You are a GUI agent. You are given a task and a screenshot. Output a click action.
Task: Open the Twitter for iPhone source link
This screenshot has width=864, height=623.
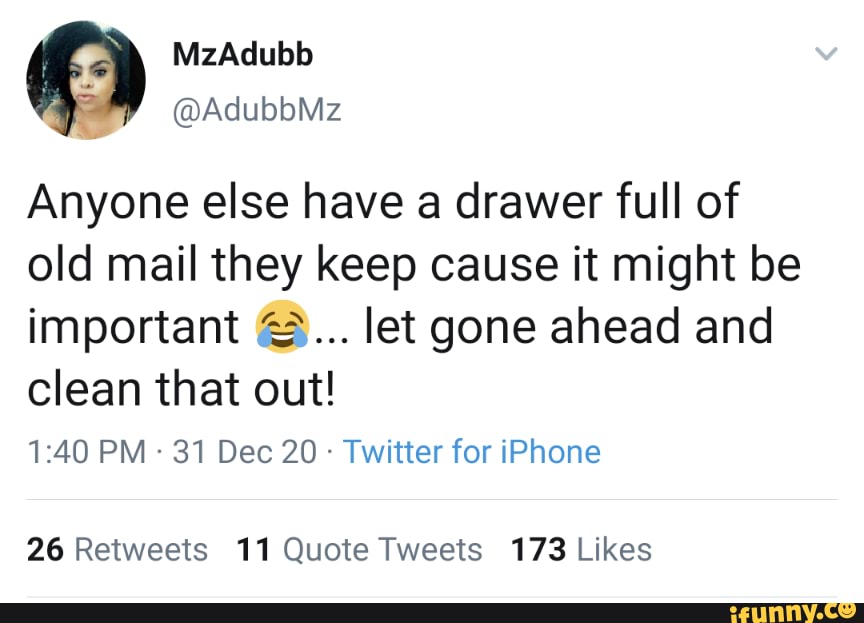point(472,452)
